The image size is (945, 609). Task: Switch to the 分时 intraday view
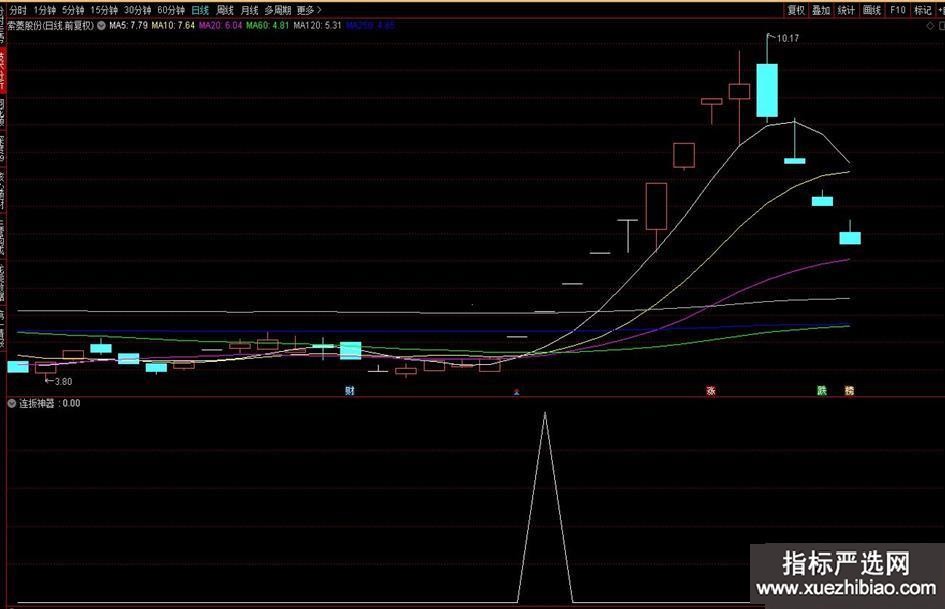click(x=18, y=10)
